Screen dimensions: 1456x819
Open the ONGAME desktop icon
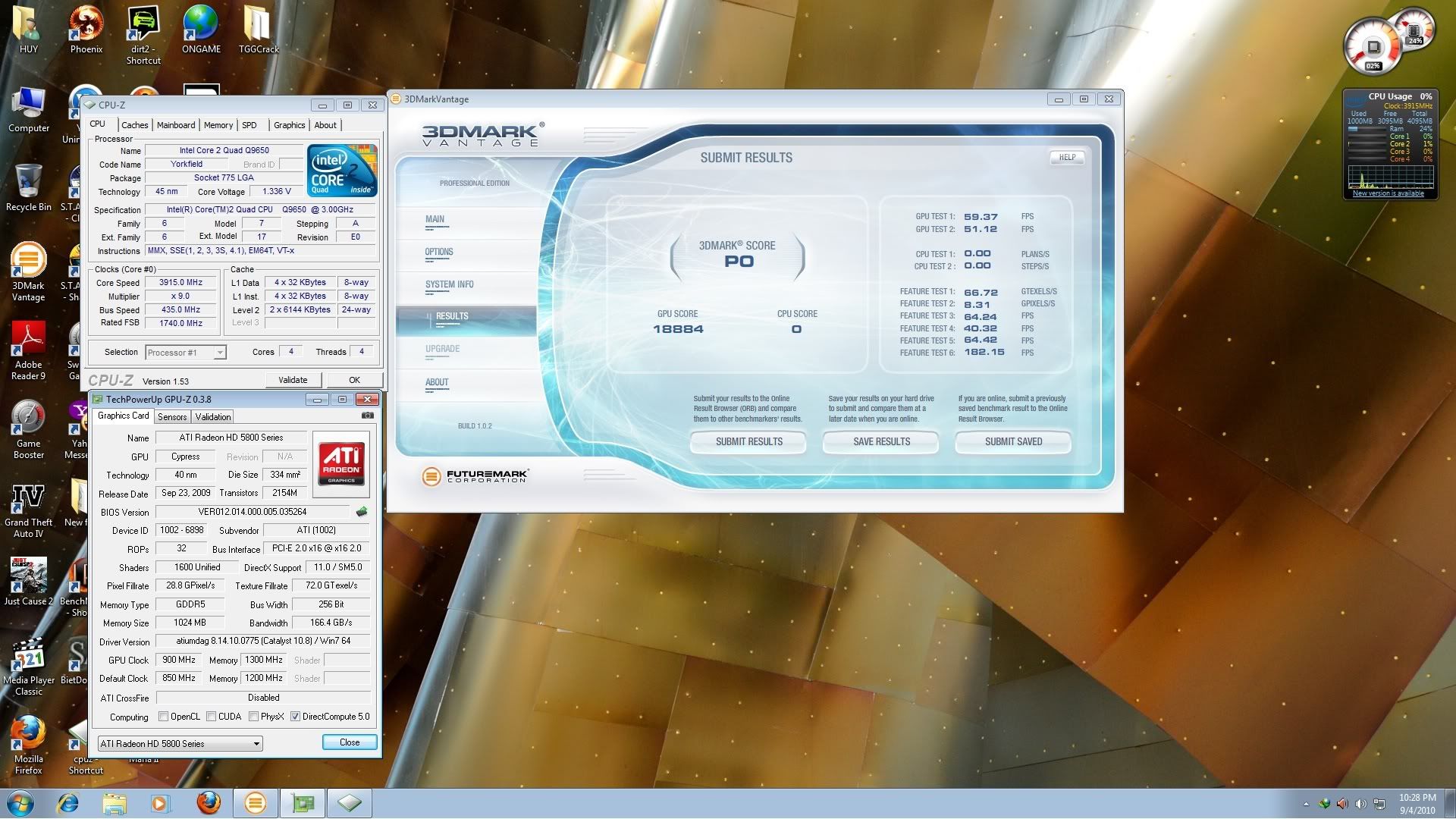coord(201,30)
